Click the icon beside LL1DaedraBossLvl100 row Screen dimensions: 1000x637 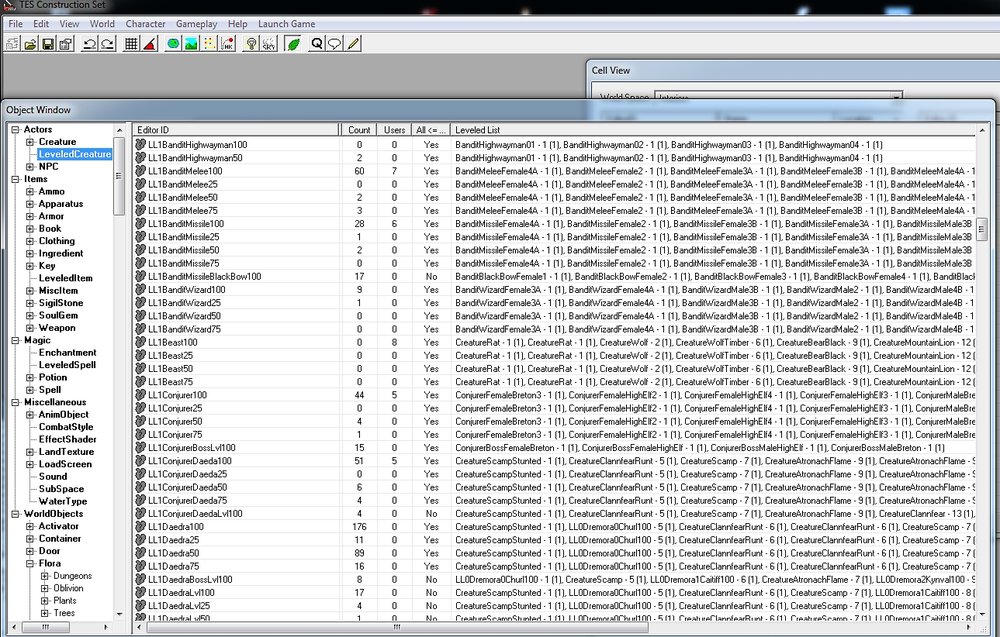pyautogui.click(x=141, y=580)
